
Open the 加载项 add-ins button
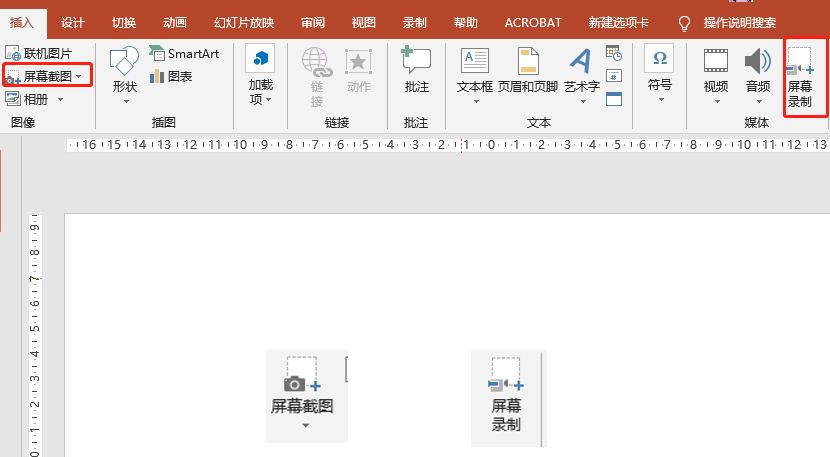[260, 75]
